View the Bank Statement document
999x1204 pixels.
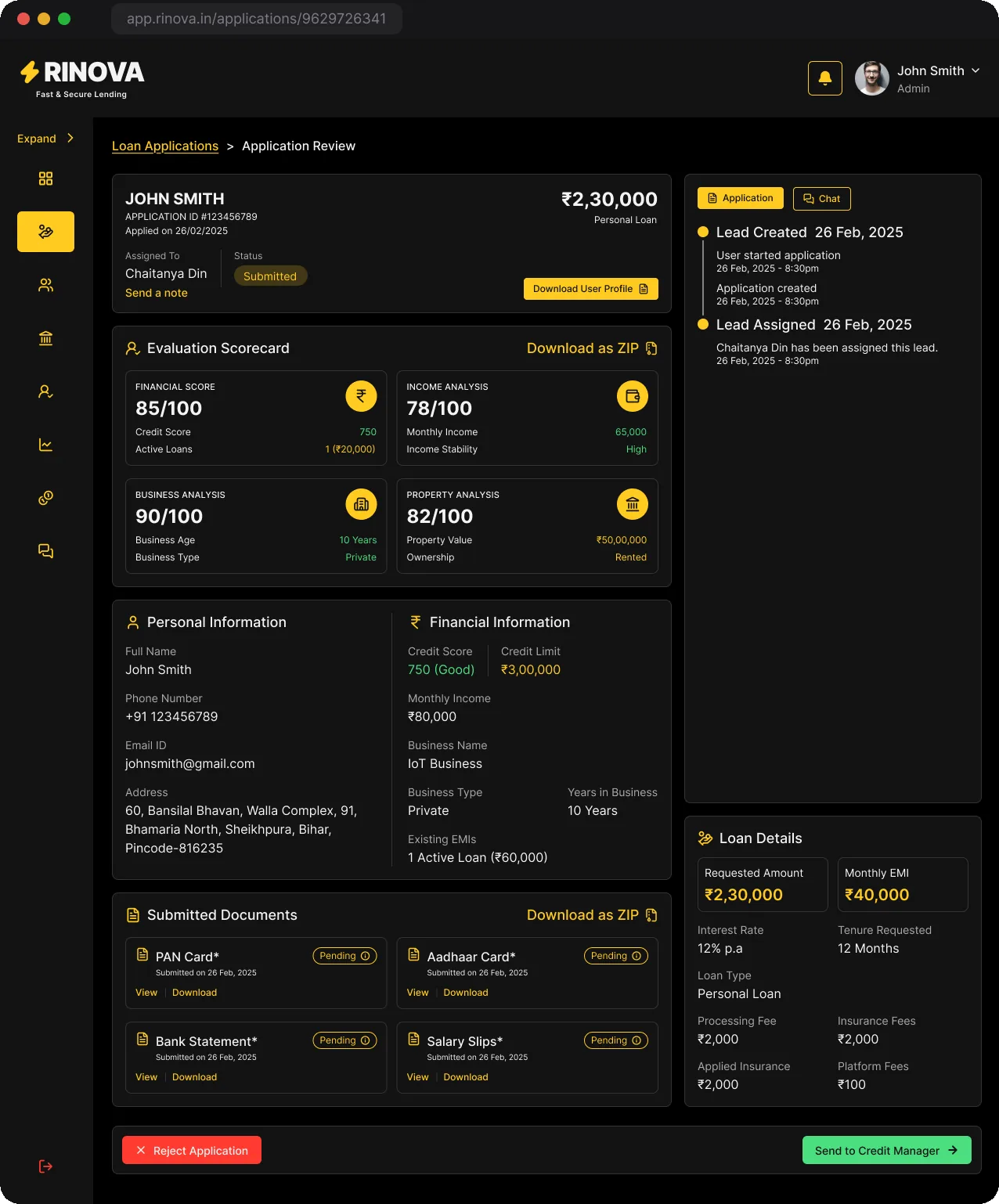coord(146,1077)
